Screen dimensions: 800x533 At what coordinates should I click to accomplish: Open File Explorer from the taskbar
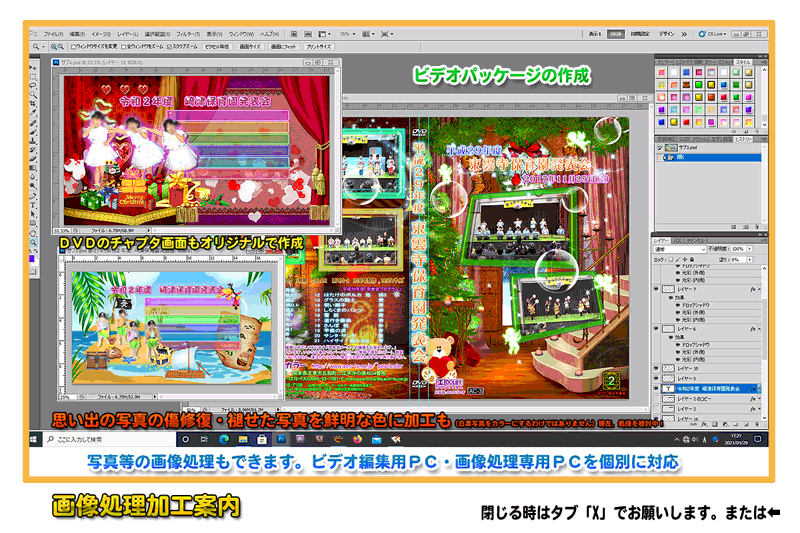tap(243, 439)
